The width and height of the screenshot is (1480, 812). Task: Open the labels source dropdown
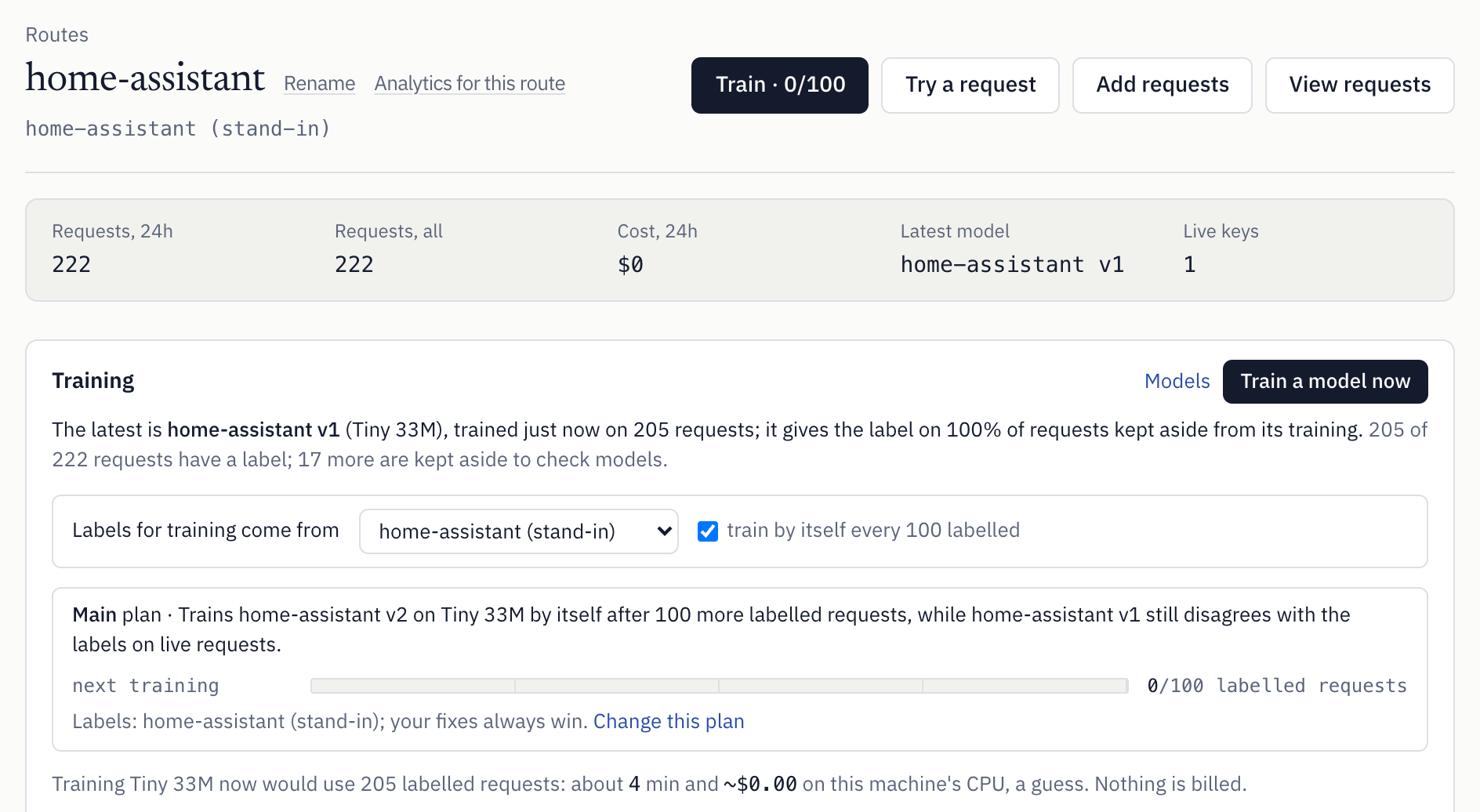pos(519,531)
